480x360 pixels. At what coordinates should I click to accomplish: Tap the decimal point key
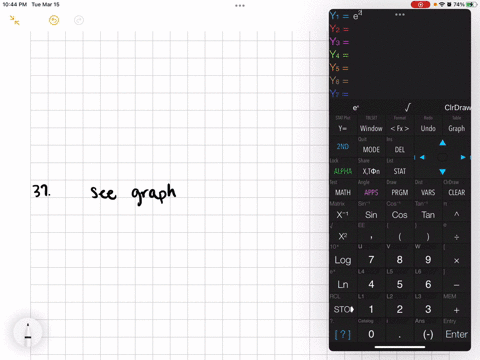pos(400,334)
